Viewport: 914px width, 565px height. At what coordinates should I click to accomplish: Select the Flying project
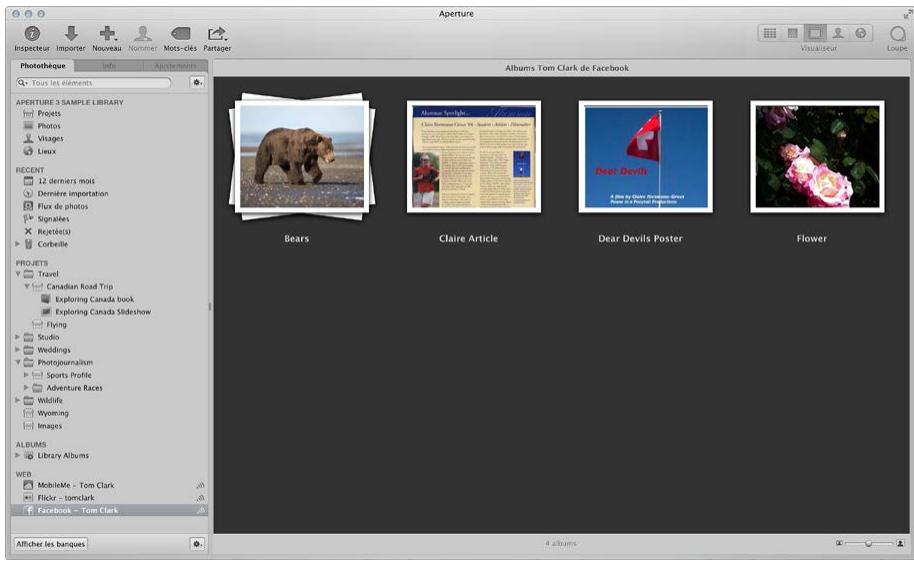[x=56, y=325]
